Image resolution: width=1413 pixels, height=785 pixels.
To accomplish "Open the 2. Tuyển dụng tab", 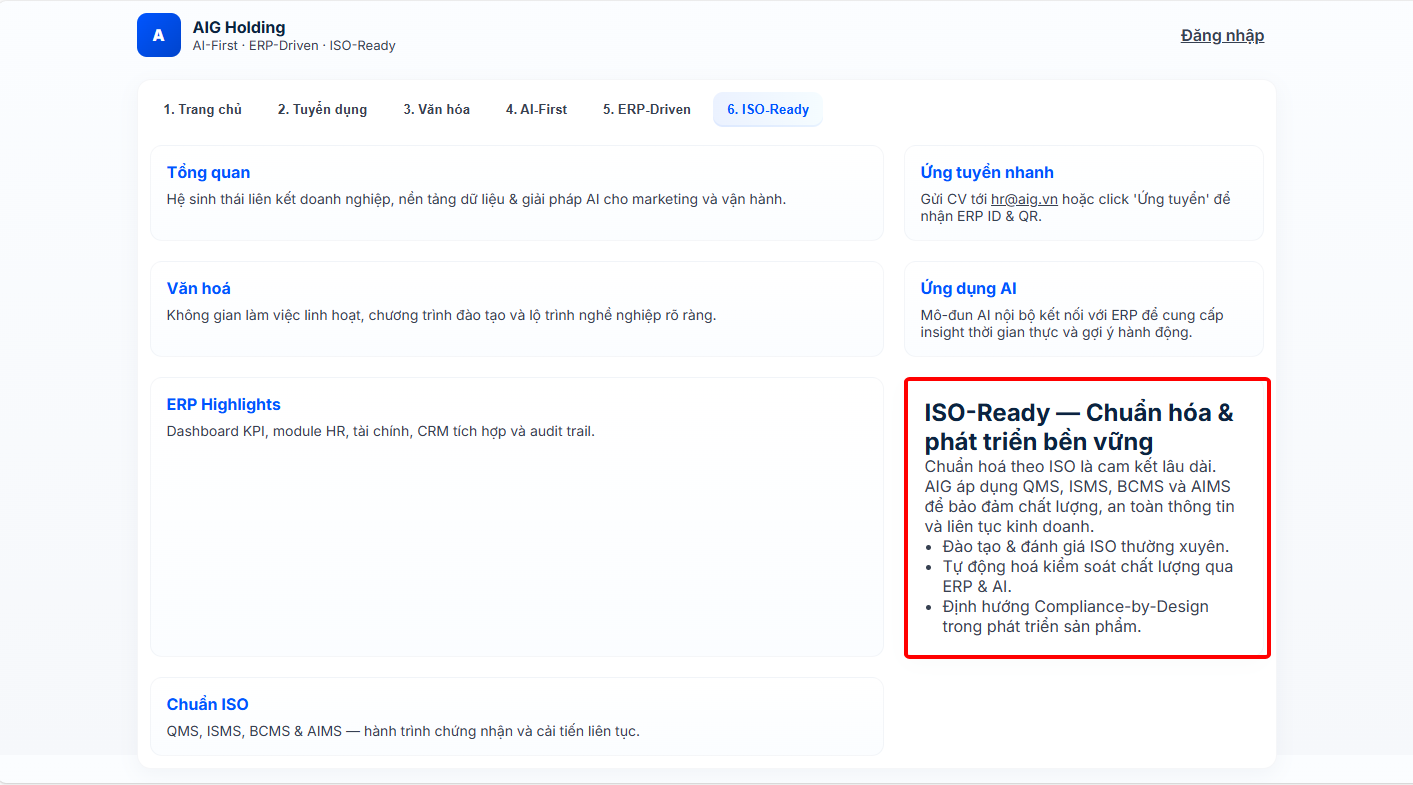I will 322,109.
